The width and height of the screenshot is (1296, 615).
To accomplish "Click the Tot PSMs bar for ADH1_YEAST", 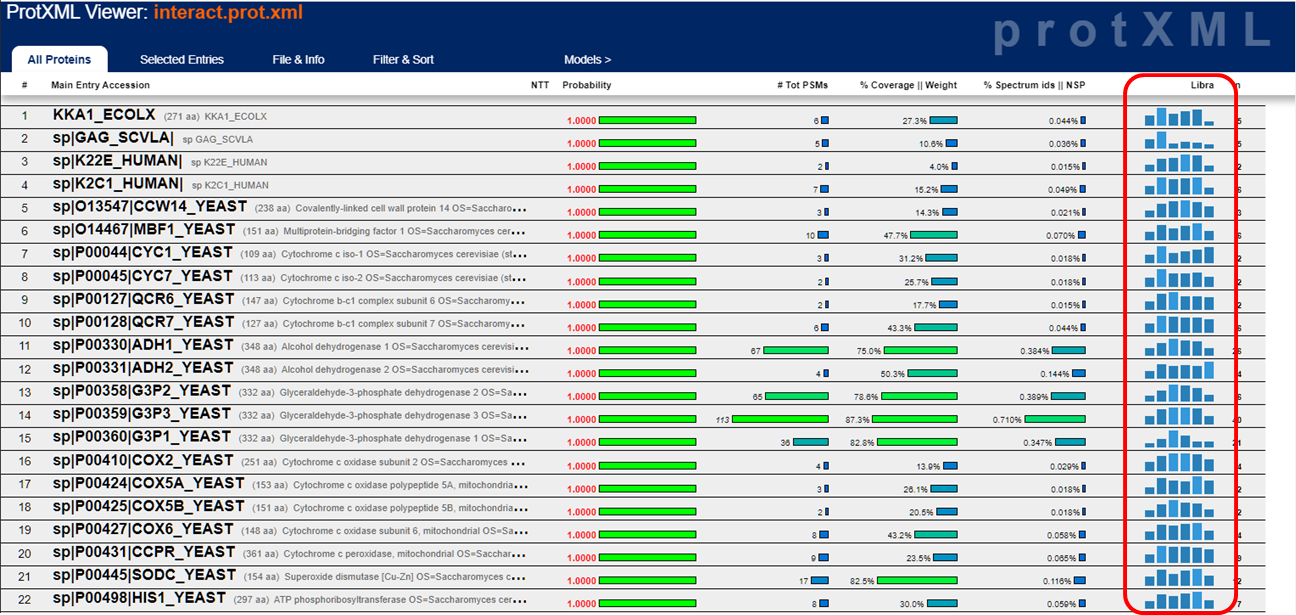I will point(797,350).
